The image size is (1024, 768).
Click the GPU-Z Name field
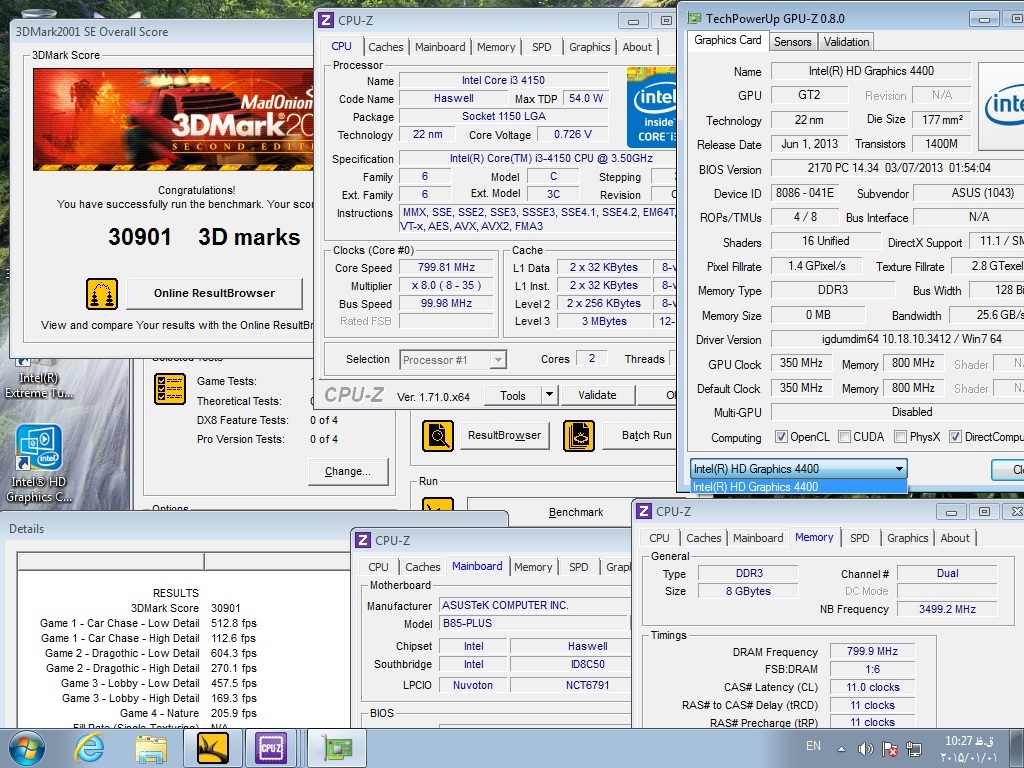tap(871, 71)
